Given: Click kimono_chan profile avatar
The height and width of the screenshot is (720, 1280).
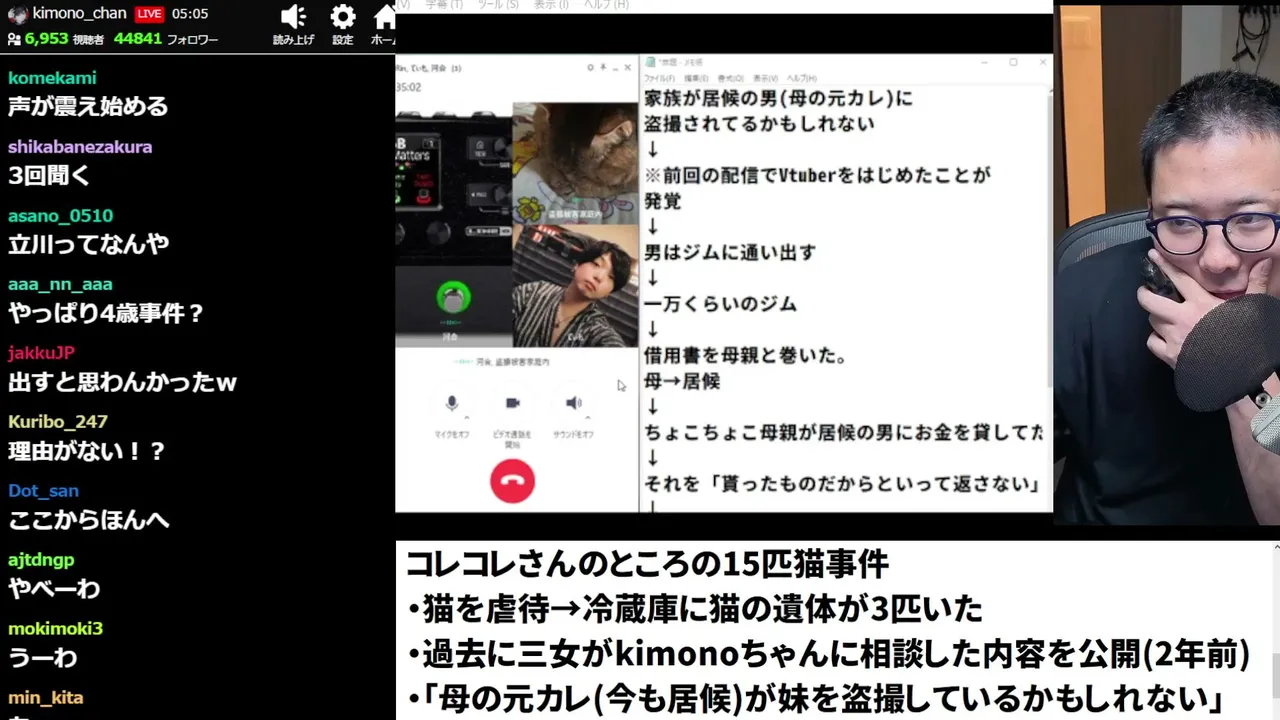Looking at the screenshot, I should [17, 14].
